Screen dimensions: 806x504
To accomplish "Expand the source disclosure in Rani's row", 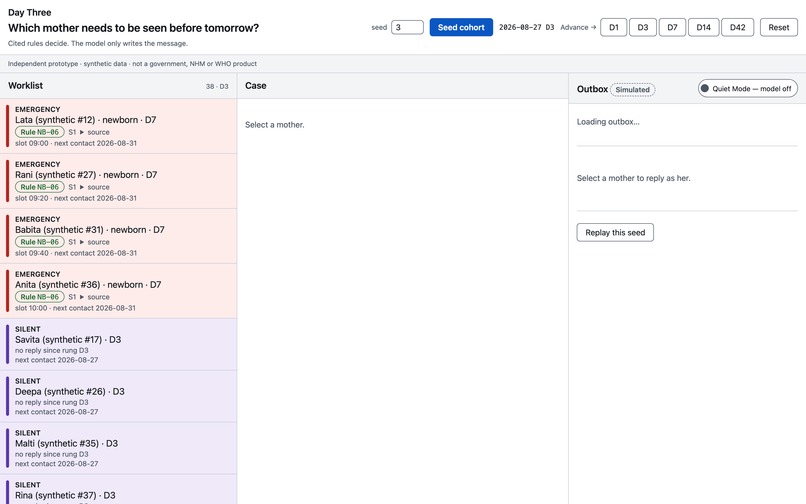I will tap(94, 187).
